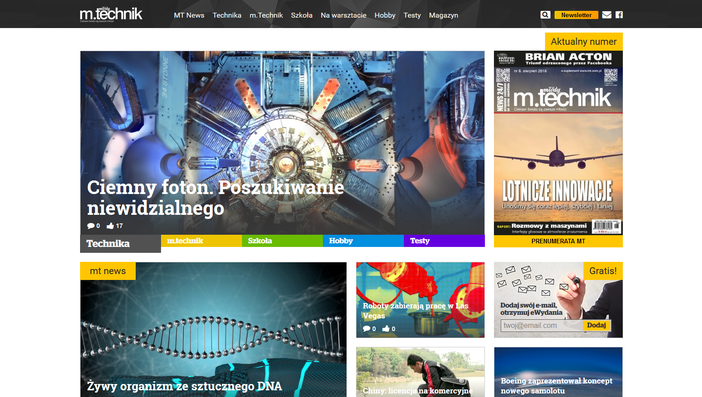Select the green Szkoła slider tab
This screenshot has width=702, height=397.
click(x=283, y=241)
